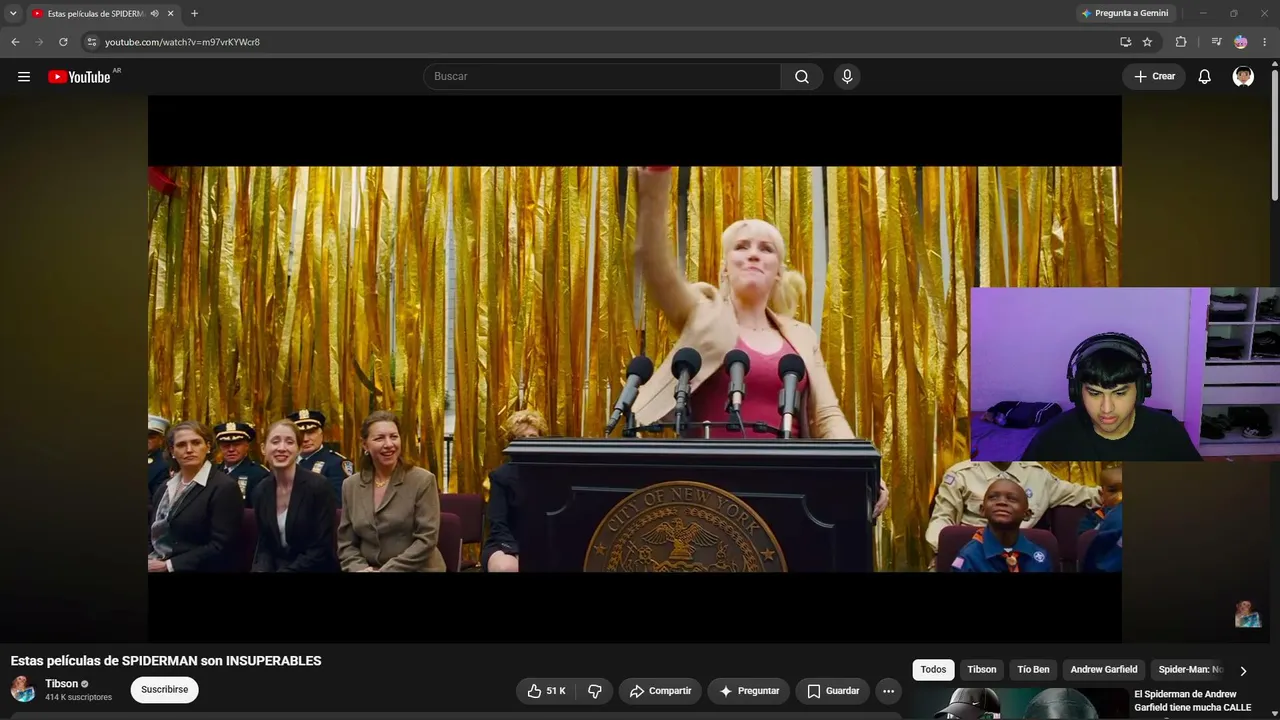The width and height of the screenshot is (1280, 720).
Task: Click the video title "Estas películas de SPIDERMAN son INSUPERABLES"
Action: click(166, 661)
